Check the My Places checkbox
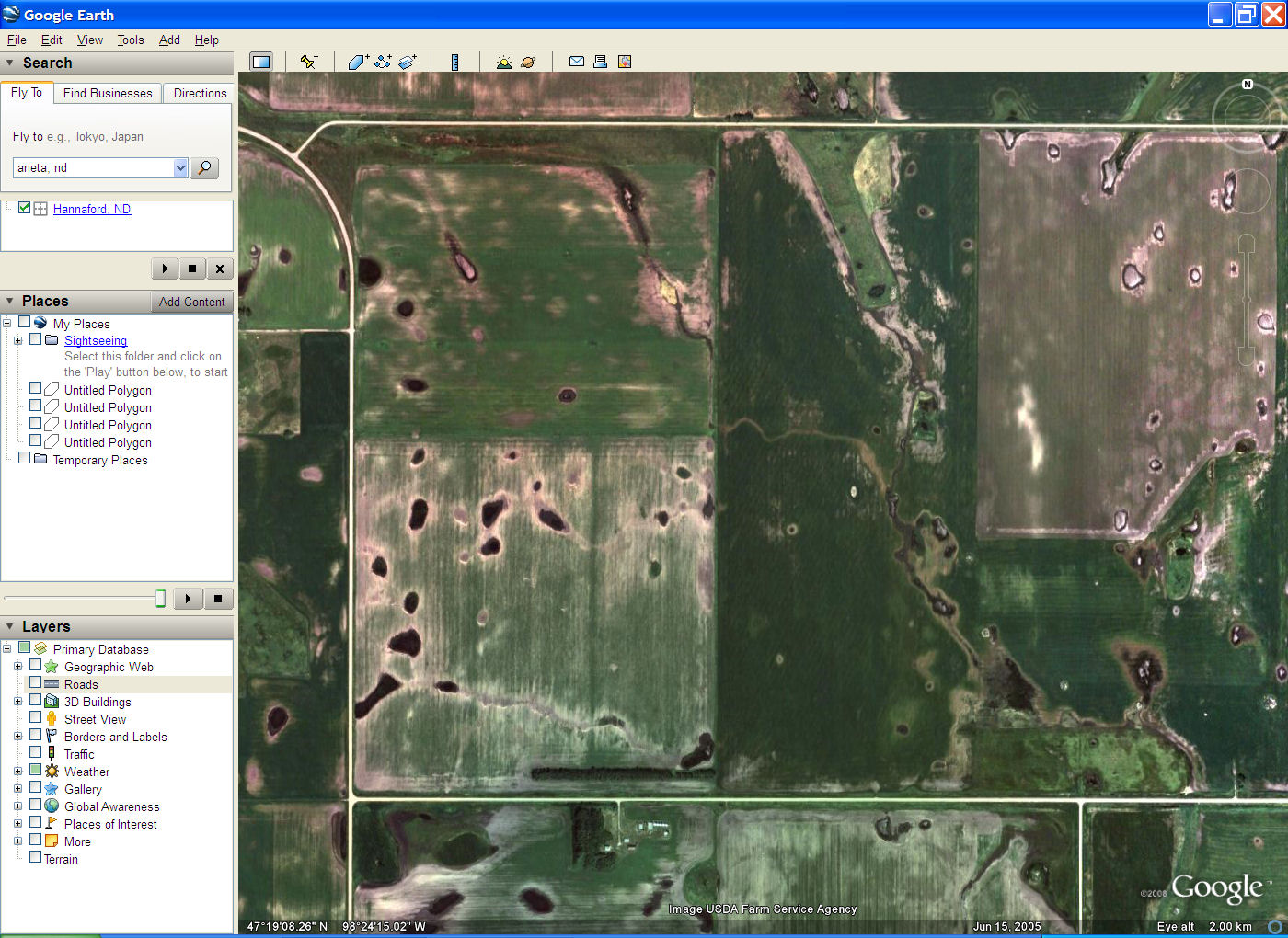 click(24, 322)
